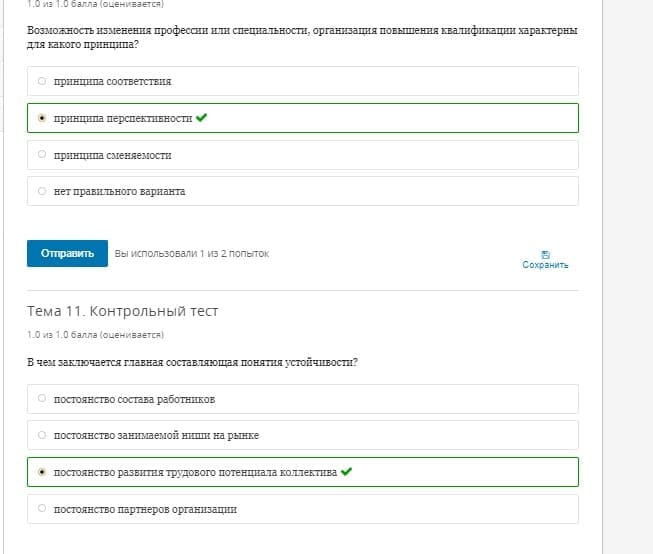Click green checkmark beside 'трудового потенциала коллектива'

(346, 471)
